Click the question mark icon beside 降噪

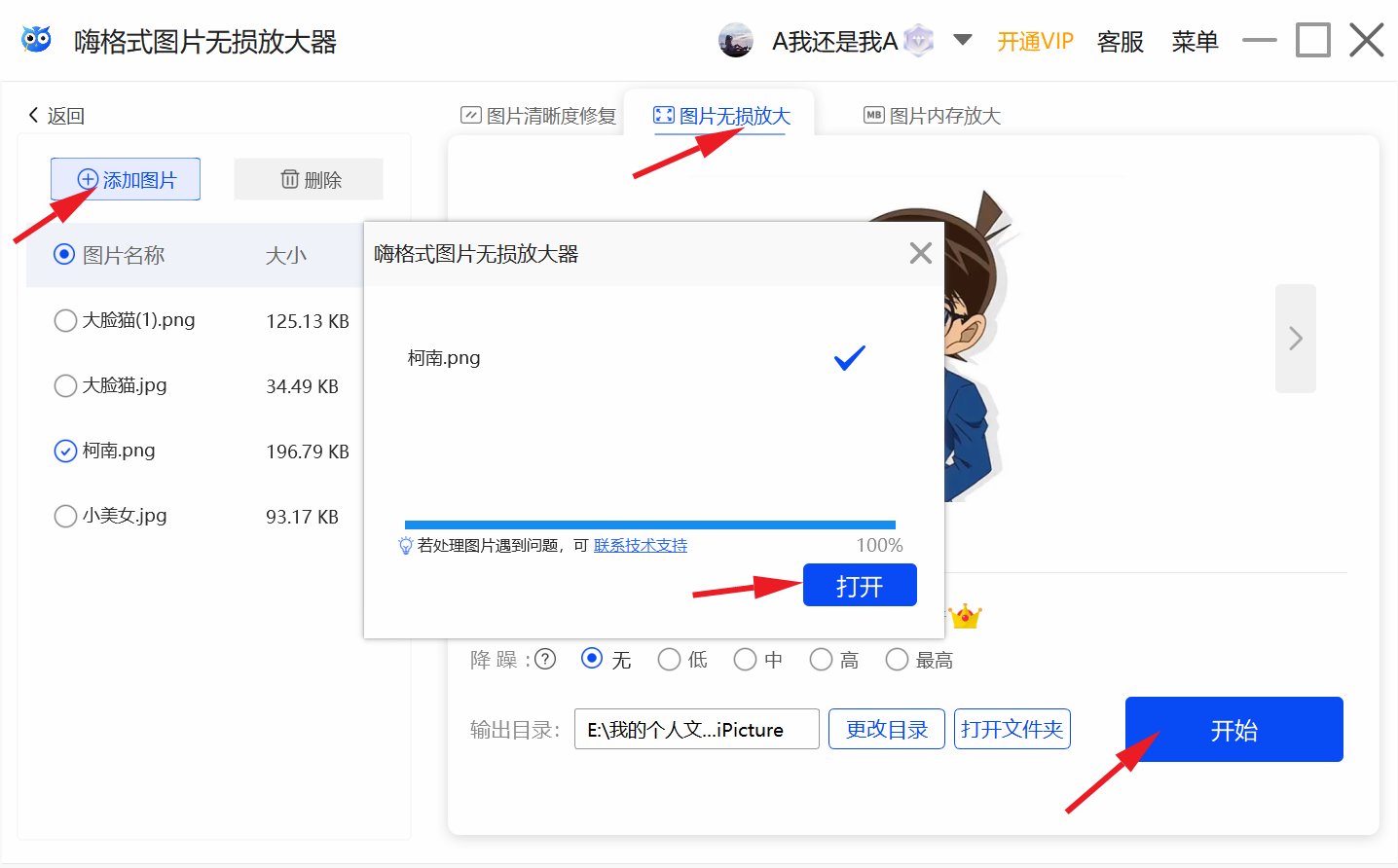[x=544, y=660]
